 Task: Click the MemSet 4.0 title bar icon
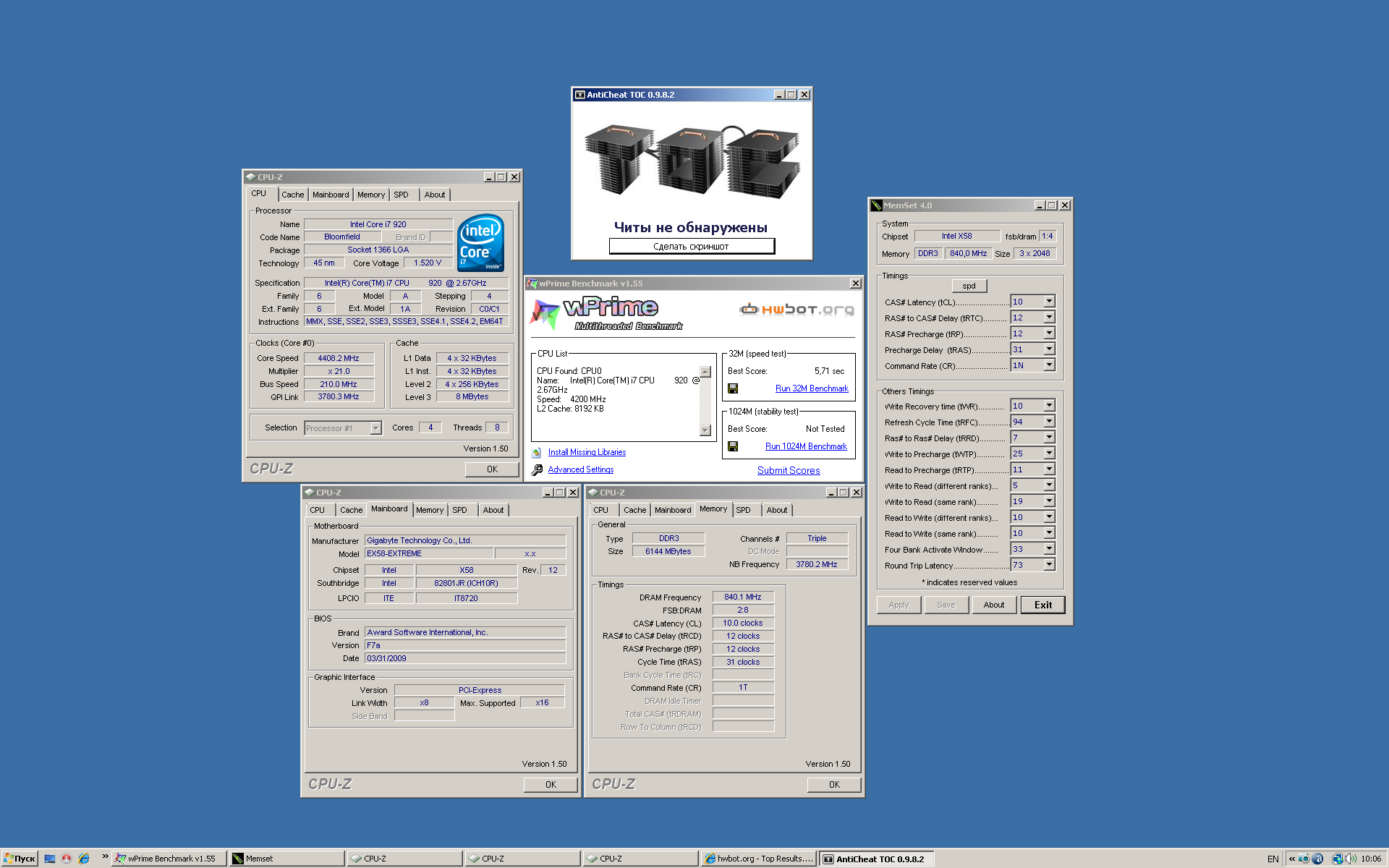[x=876, y=205]
